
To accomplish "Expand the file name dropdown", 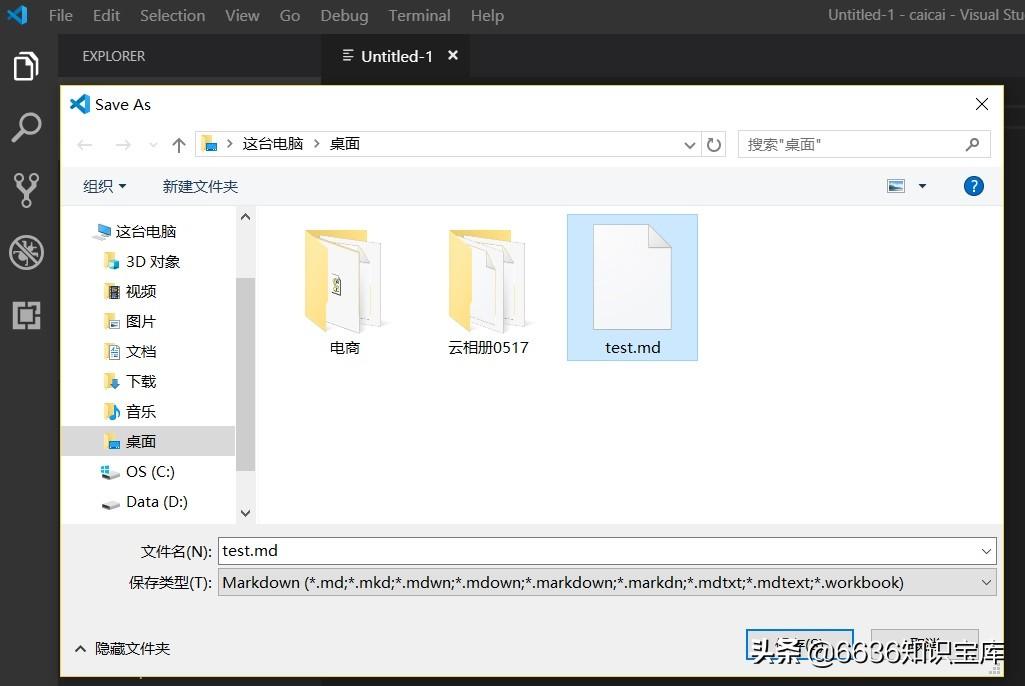I will click(986, 551).
